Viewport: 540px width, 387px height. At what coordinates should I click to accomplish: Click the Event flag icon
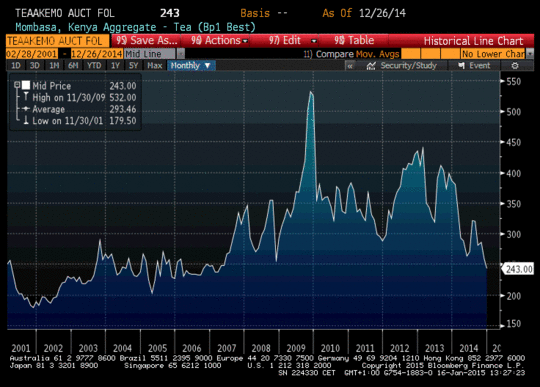462,65
